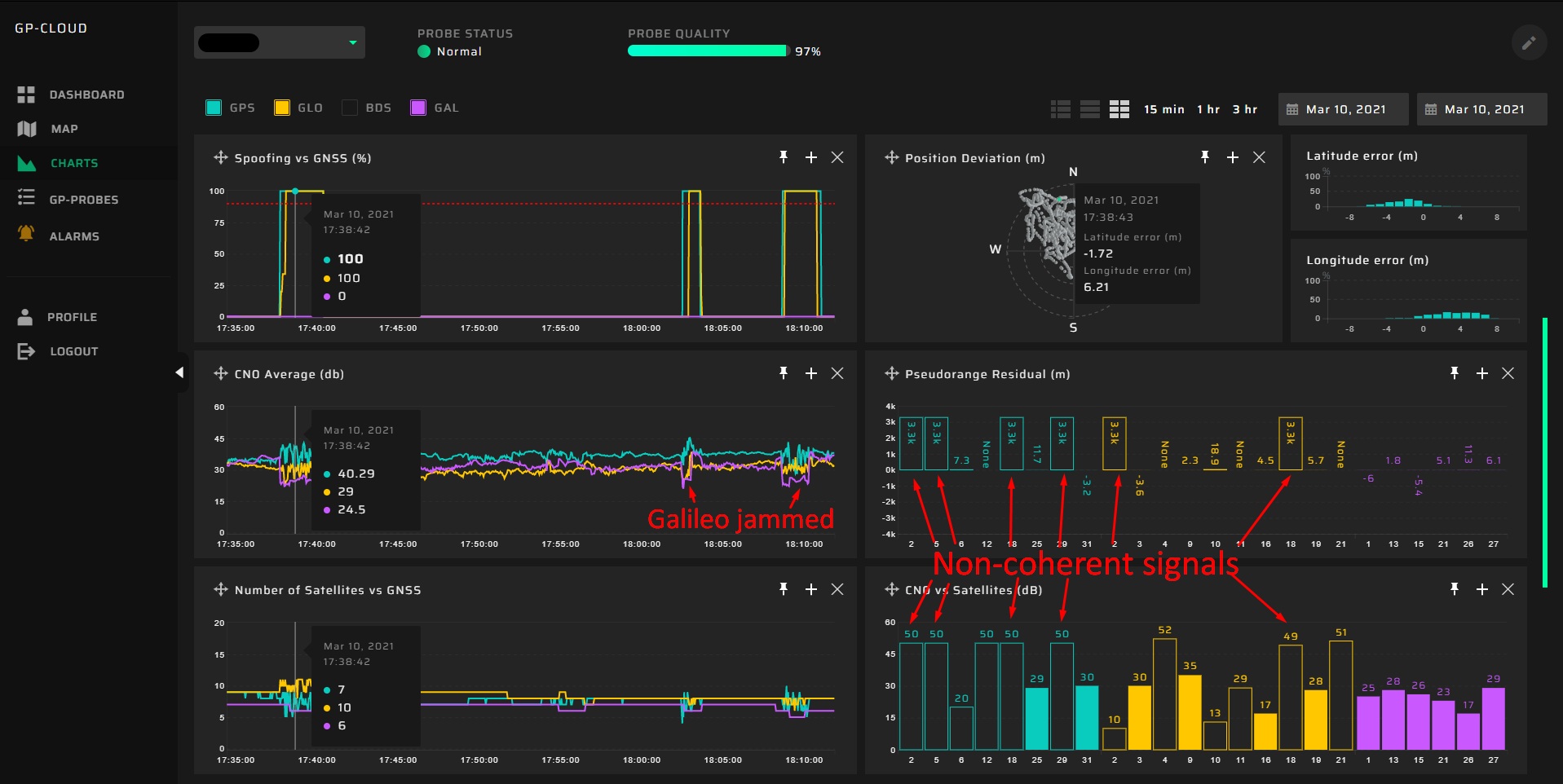This screenshot has height=784, width=1563.
Task: Collapse the sidebar with the arrow
Action: (179, 372)
